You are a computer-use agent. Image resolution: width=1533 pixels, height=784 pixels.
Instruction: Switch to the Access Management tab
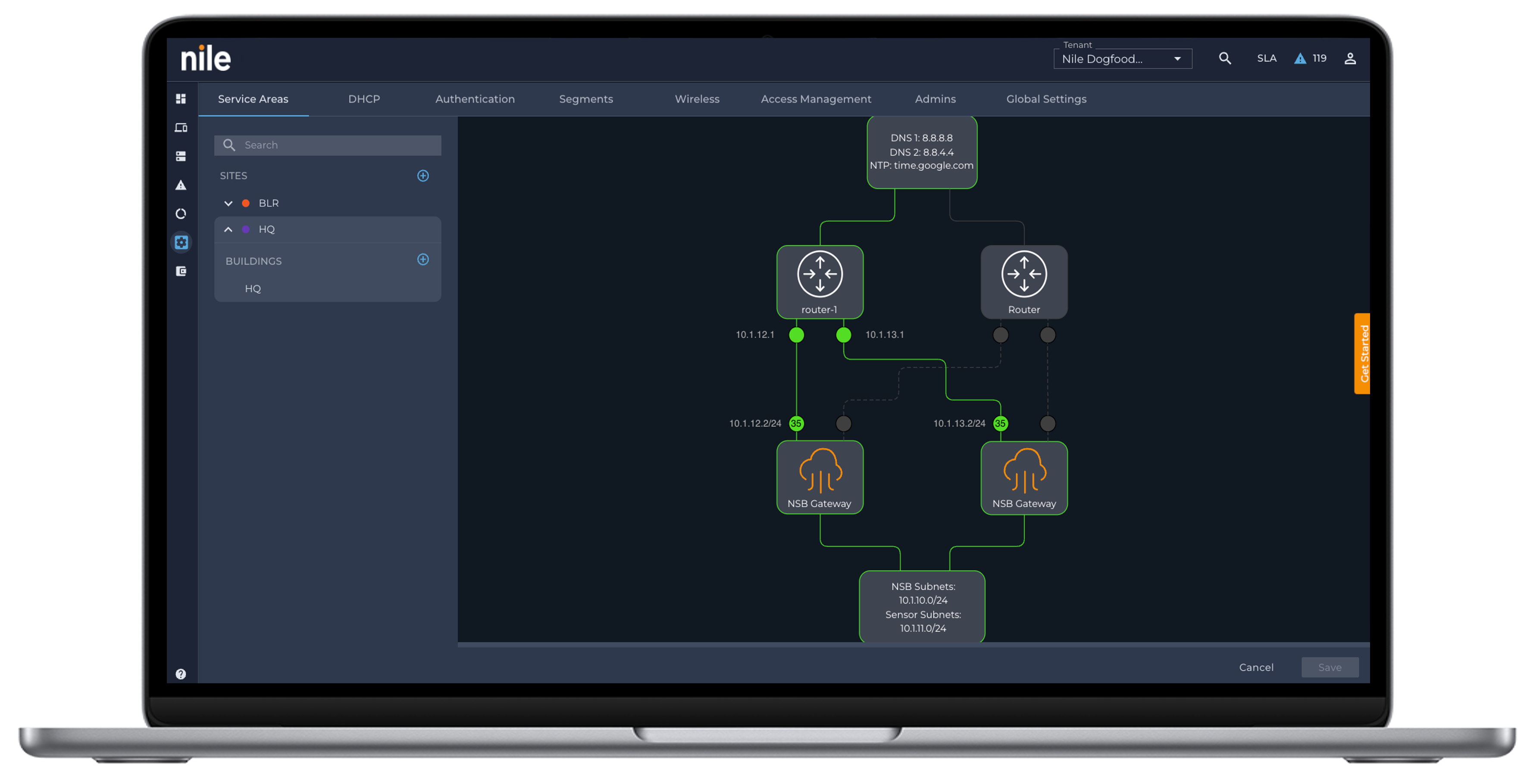(815, 99)
